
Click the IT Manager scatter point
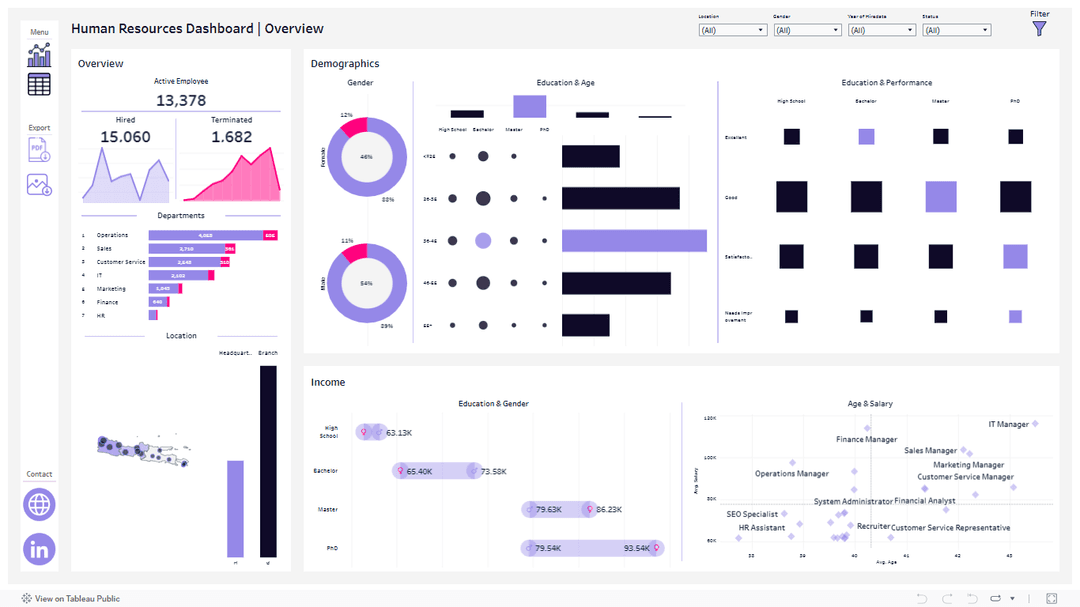(x=1036, y=424)
